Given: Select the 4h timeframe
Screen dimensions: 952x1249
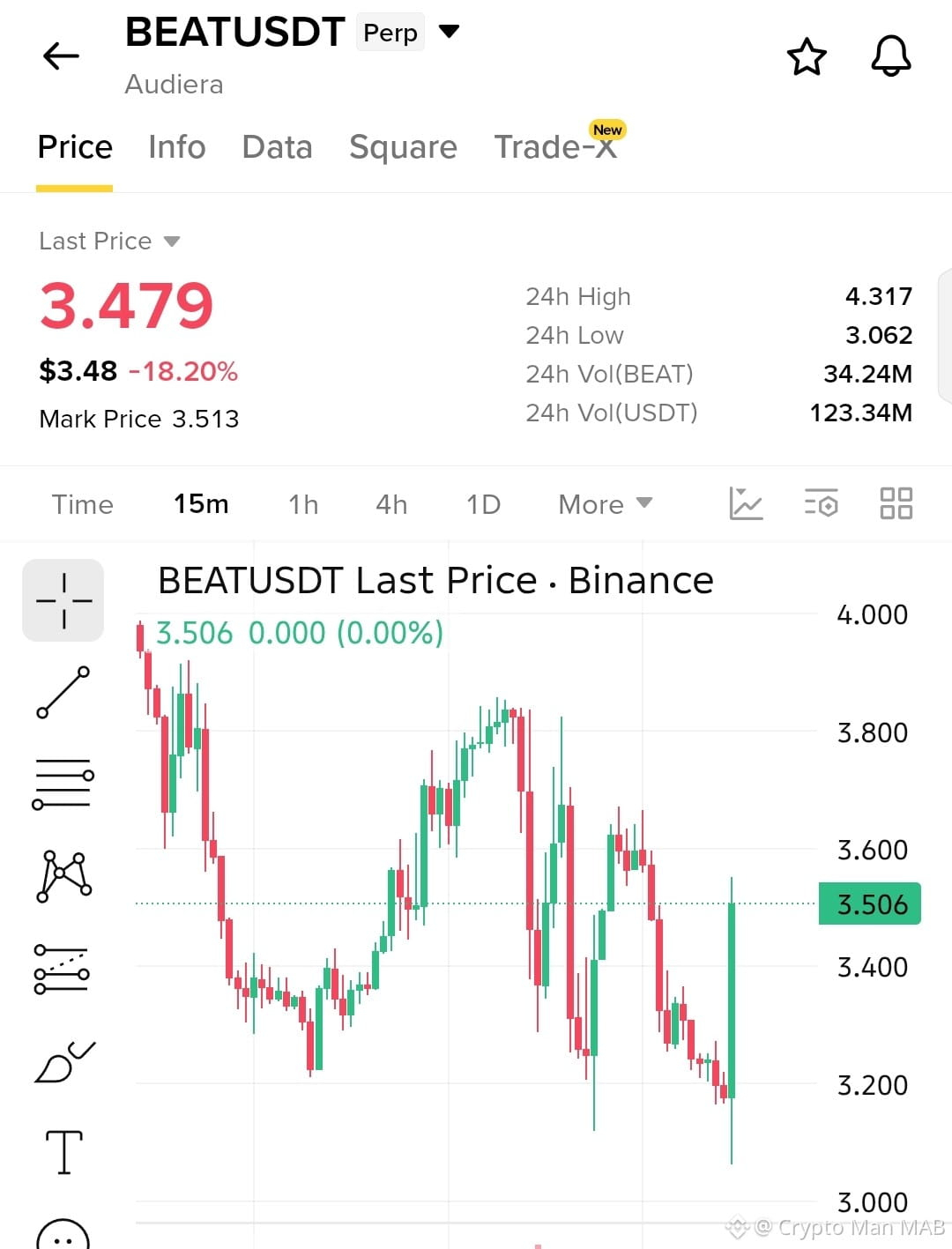Looking at the screenshot, I should click(x=391, y=504).
